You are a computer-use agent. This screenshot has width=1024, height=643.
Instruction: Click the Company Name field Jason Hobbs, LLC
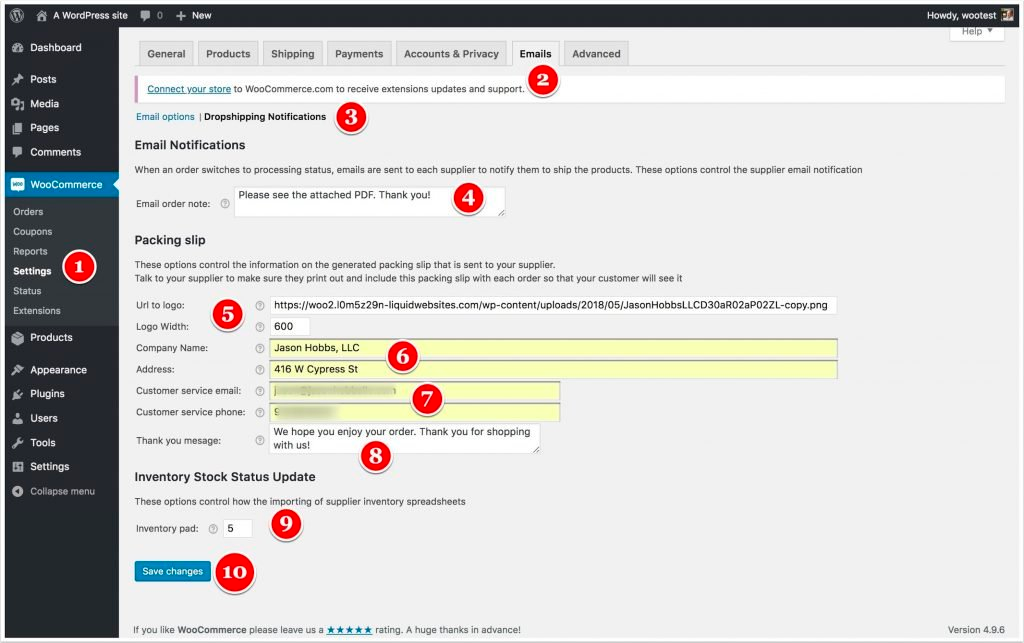(x=553, y=349)
